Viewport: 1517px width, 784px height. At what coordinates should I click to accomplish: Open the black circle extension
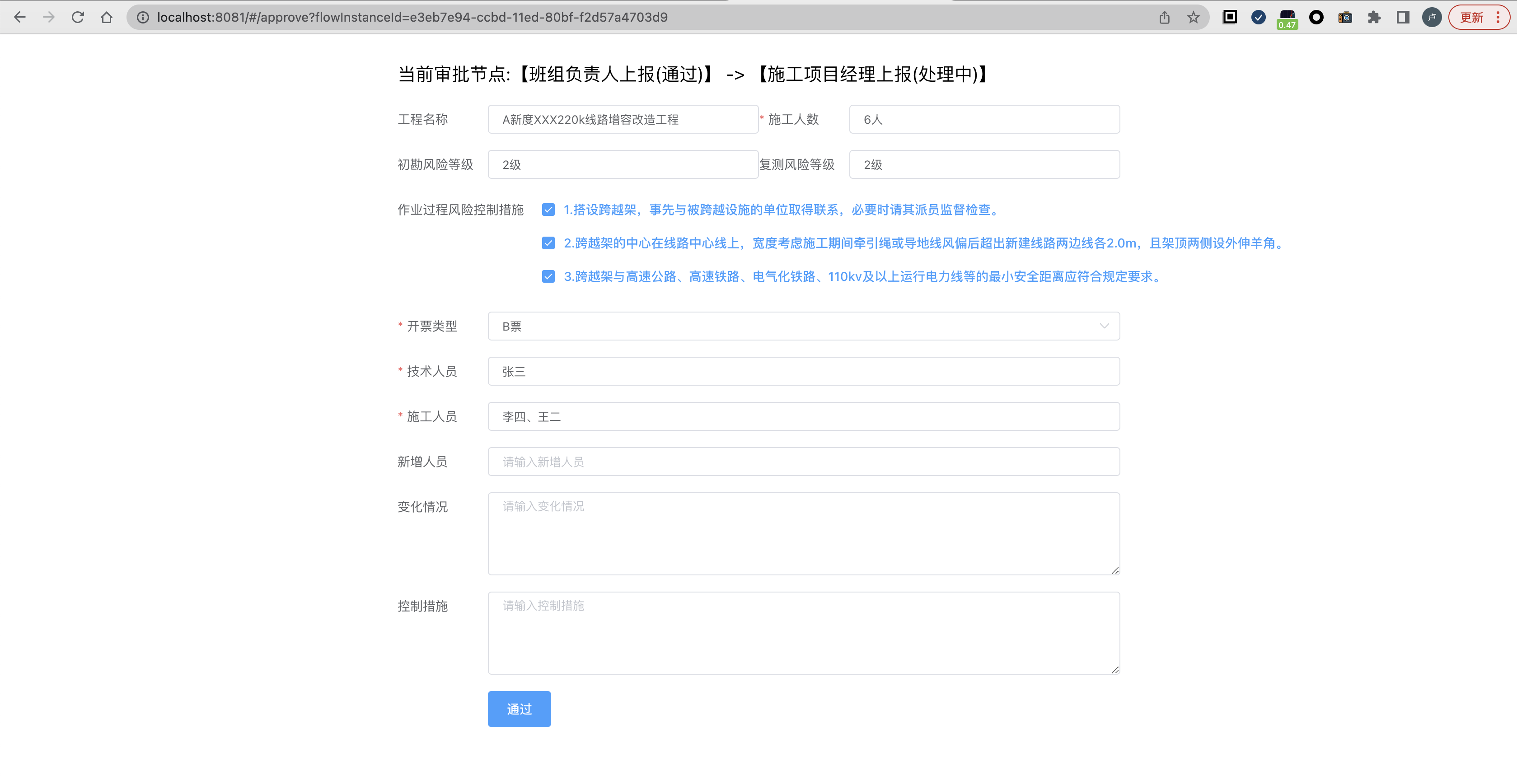1316,17
